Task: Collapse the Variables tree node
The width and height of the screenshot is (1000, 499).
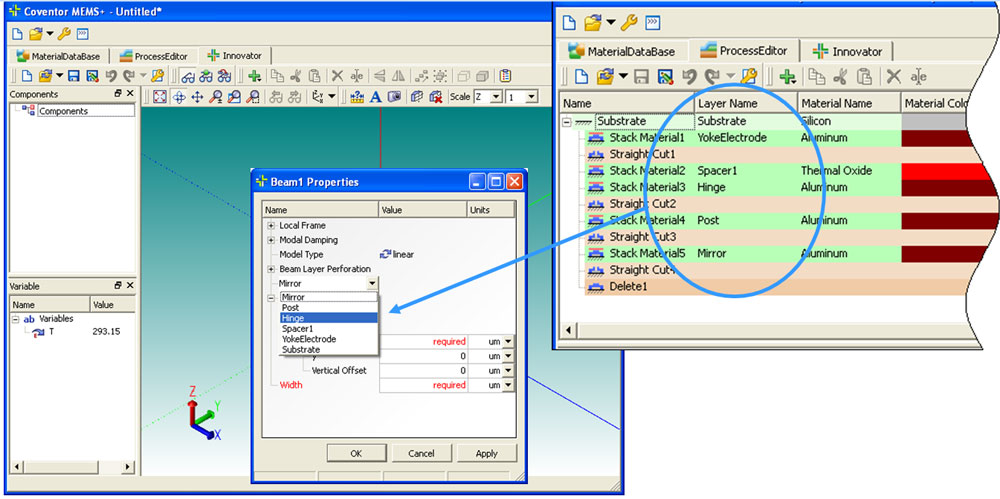Action: (x=15, y=319)
